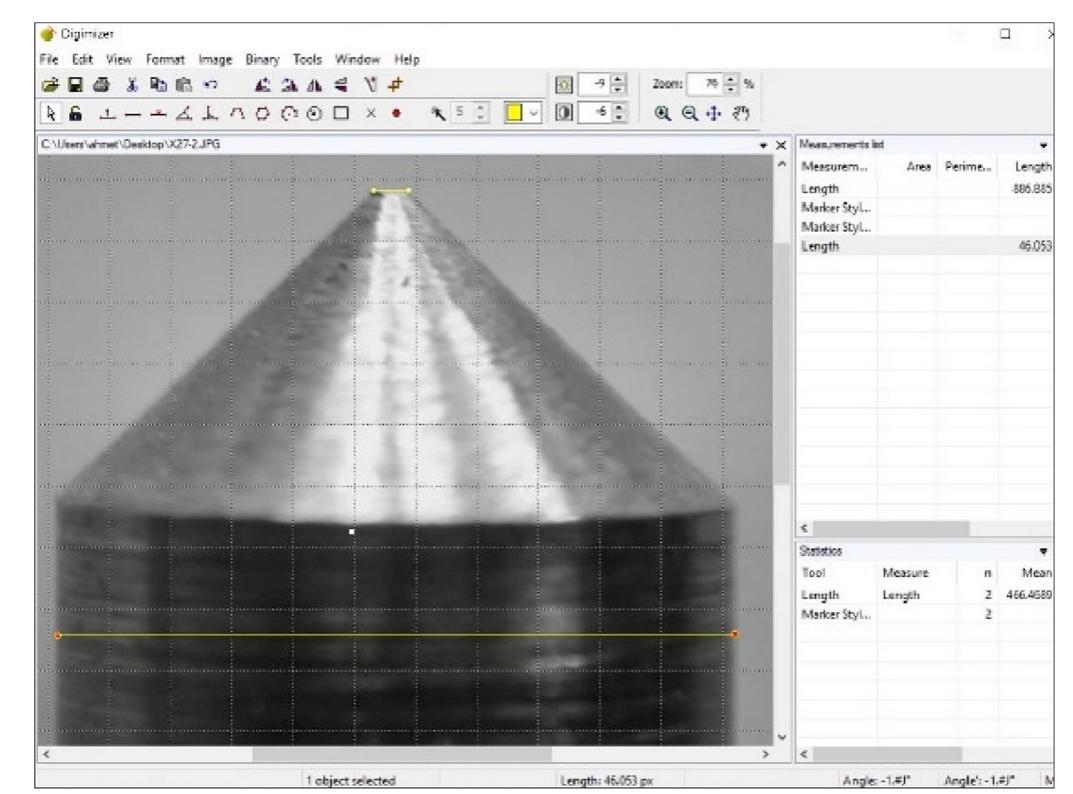Click the Save disk icon
Image resolution: width=1073 pixels, height=794 pixels.
tap(75, 85)
